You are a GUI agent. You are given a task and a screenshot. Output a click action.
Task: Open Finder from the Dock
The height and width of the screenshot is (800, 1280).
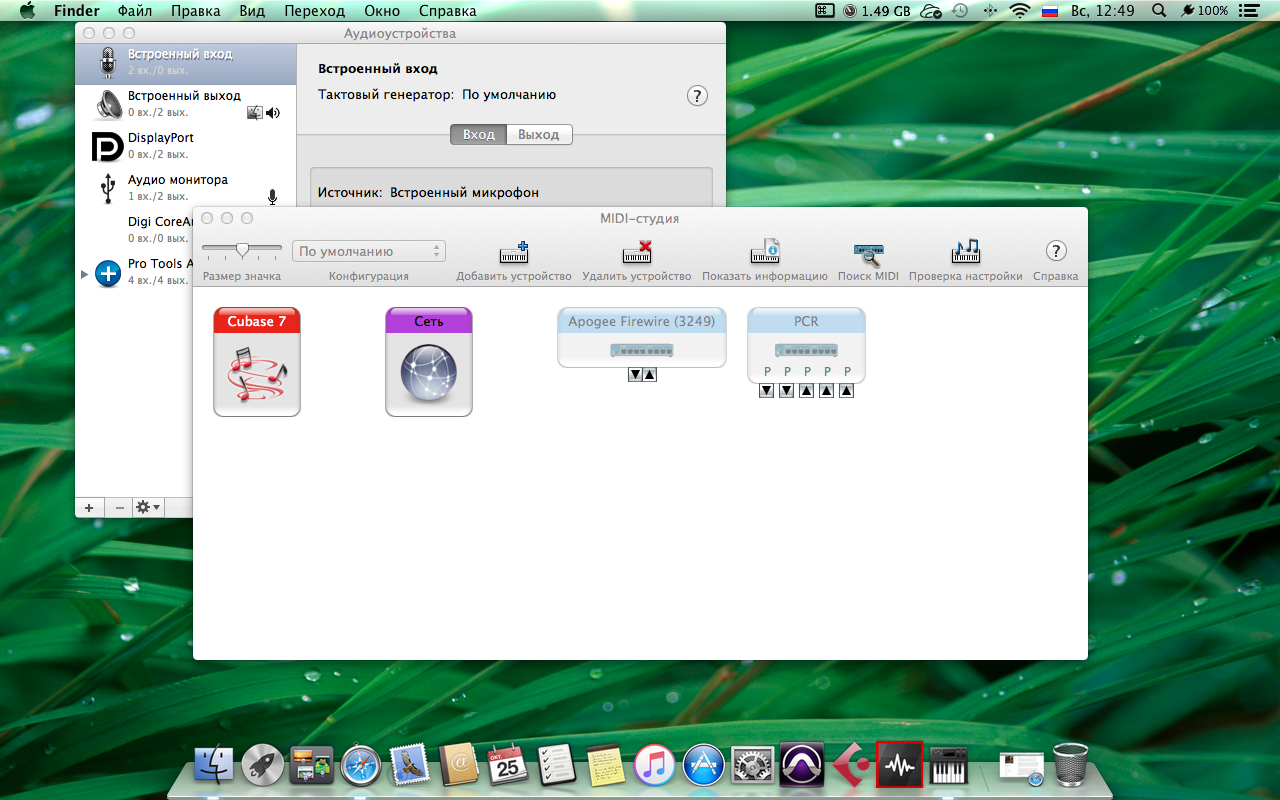coord(213,765)
